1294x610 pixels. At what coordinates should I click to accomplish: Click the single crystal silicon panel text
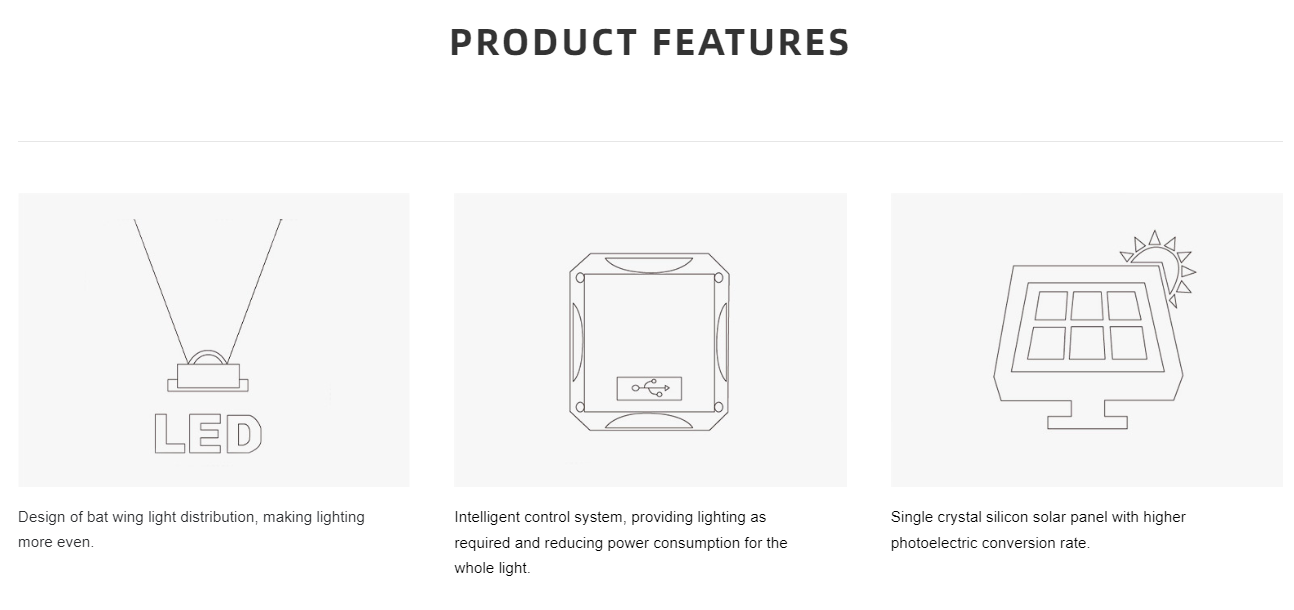coord(1038,530)
